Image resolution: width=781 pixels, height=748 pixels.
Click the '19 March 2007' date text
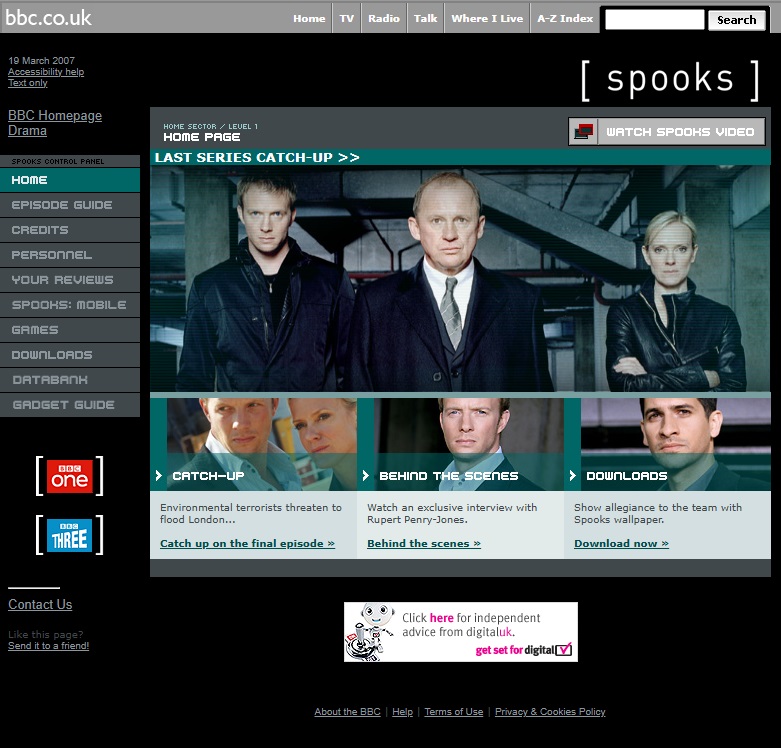41,61
